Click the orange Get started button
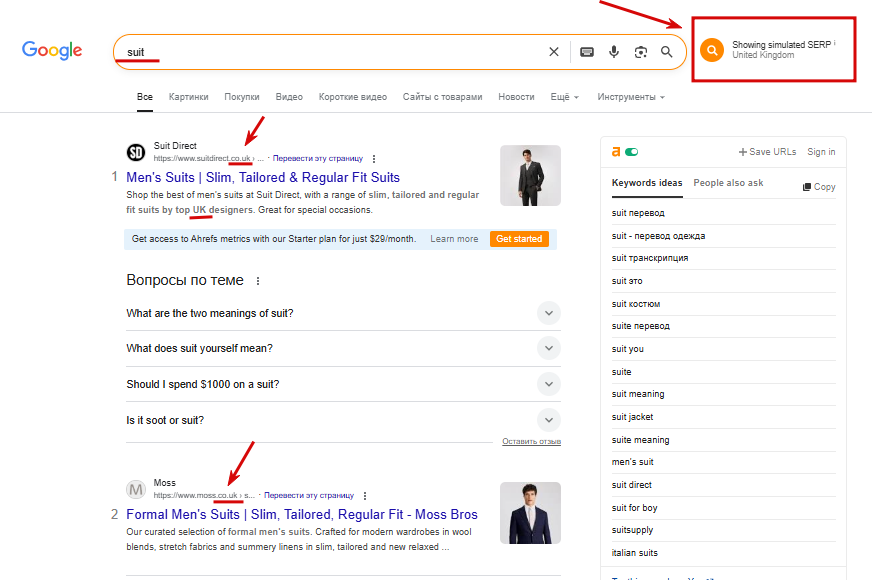The width and height of the screenshot is (872, 580). tap(519, 239)
